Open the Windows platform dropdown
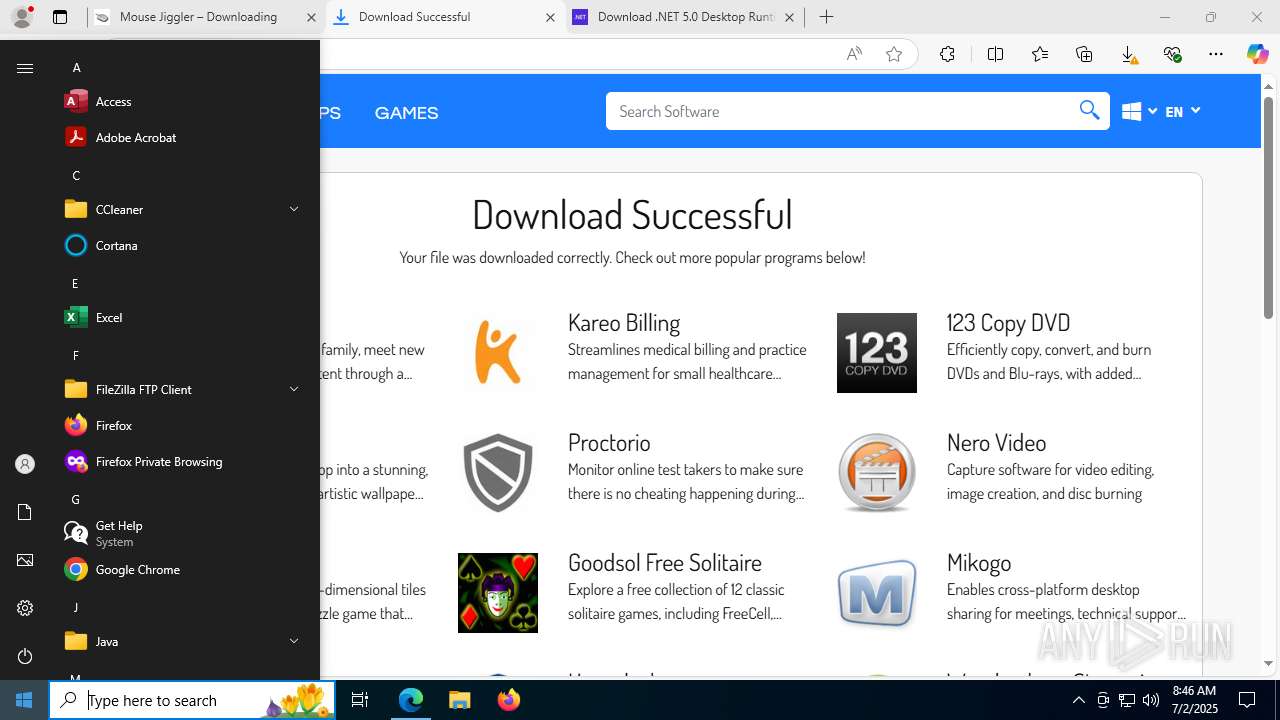This screenshot has width=1280, height=720. click(1139, 111)
